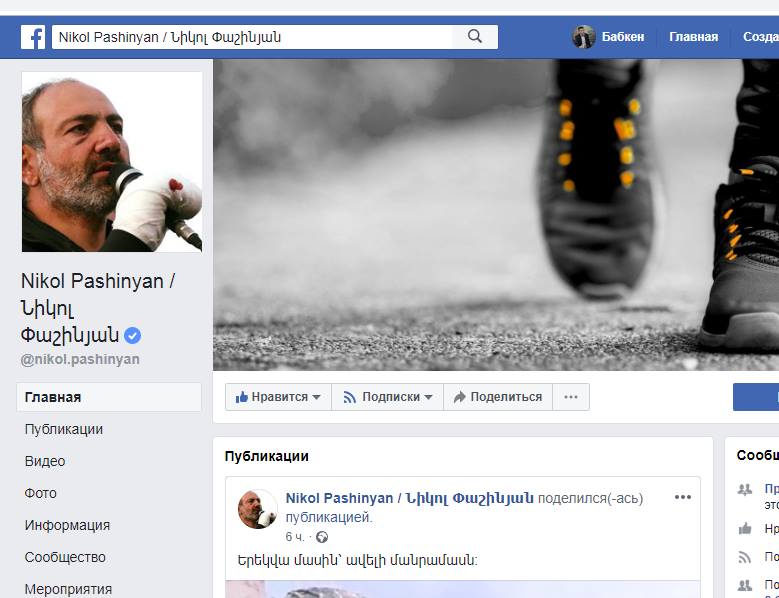The image size is (779, 598).
Task: Click the Armenian post text line
Action: coord(358,561)
